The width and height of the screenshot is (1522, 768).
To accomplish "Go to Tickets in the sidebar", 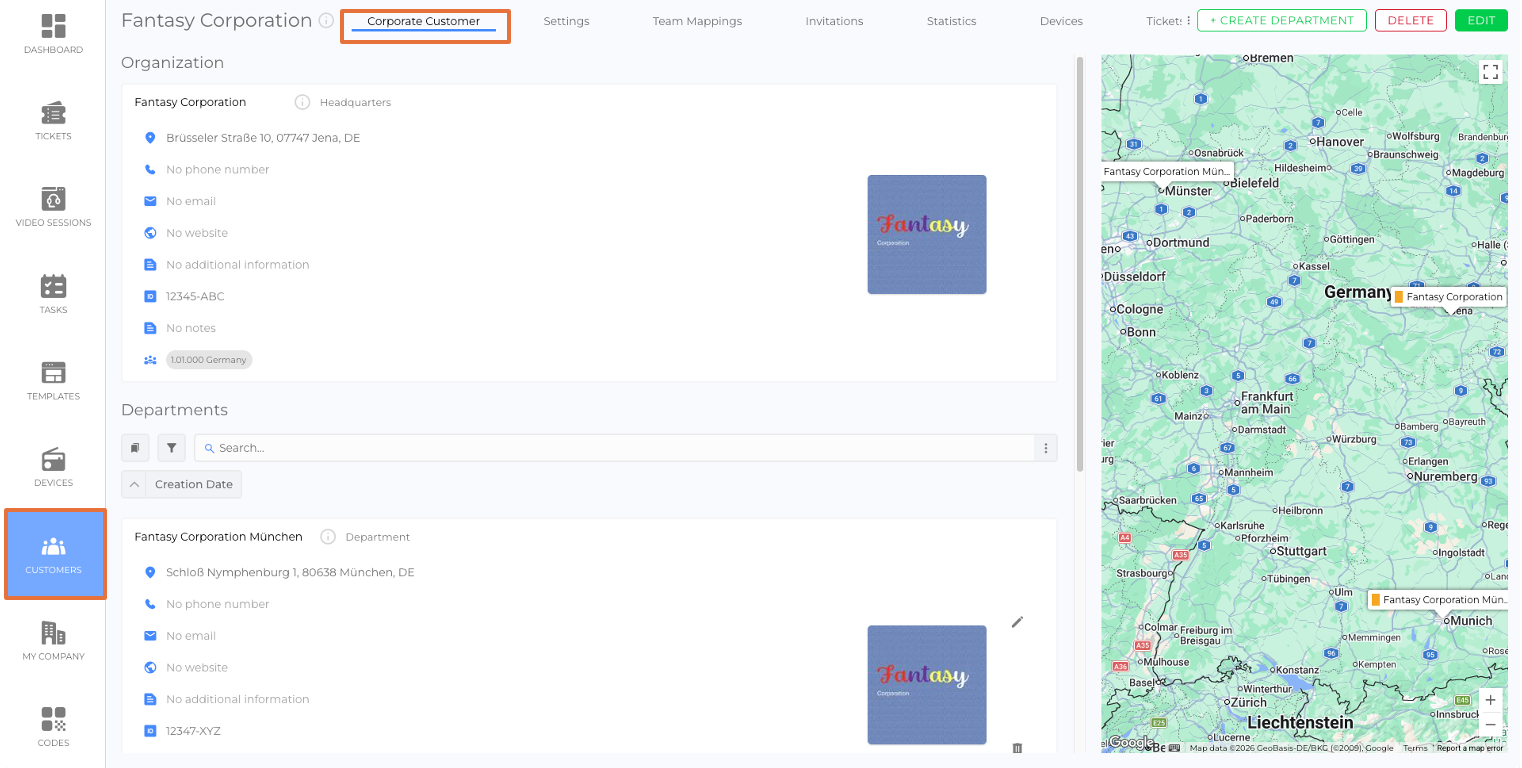I will pos(53,120).
